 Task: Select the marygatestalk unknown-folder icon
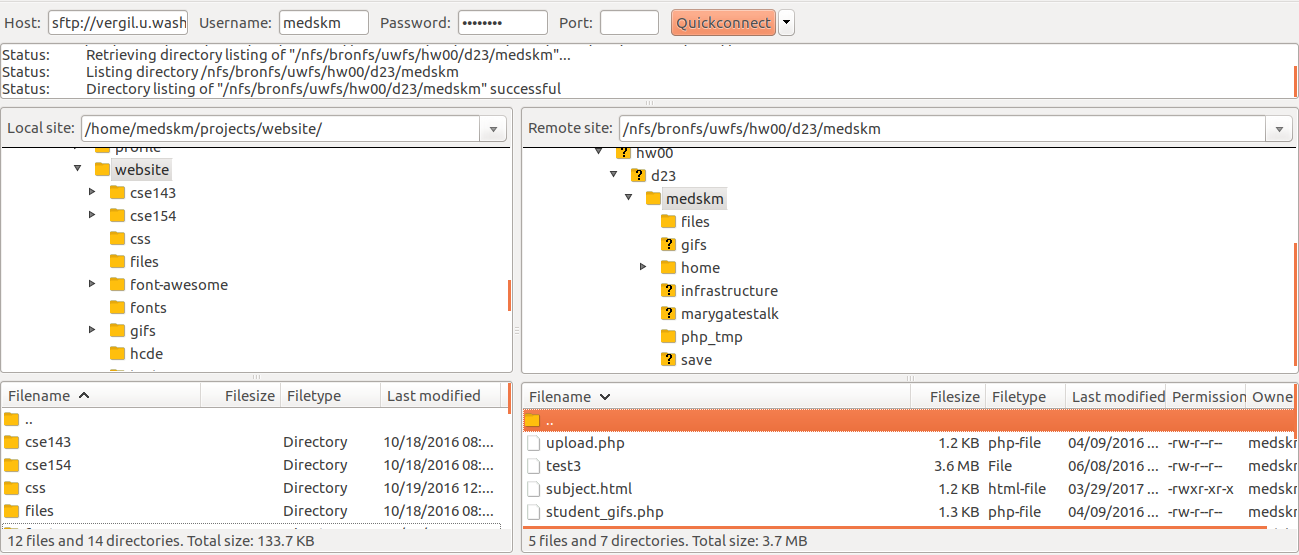pos(668,313)
